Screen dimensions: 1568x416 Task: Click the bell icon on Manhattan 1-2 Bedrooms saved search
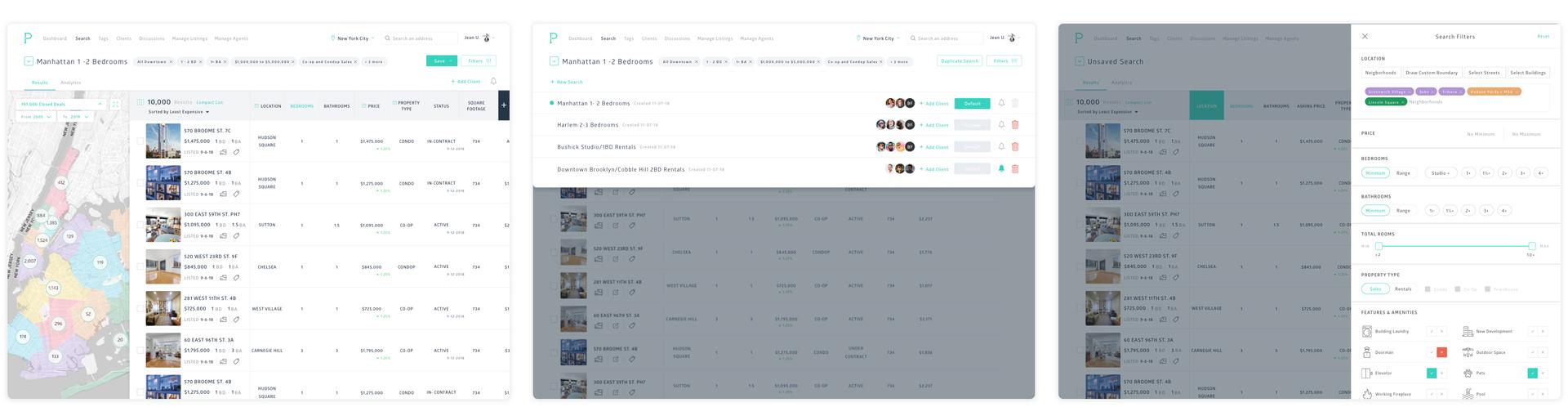(1001, 103)
